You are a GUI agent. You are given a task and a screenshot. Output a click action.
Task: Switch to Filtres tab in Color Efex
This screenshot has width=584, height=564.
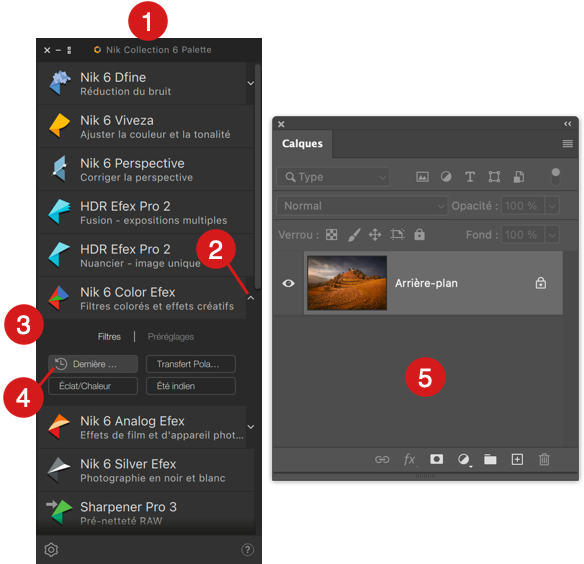point(109,337)
